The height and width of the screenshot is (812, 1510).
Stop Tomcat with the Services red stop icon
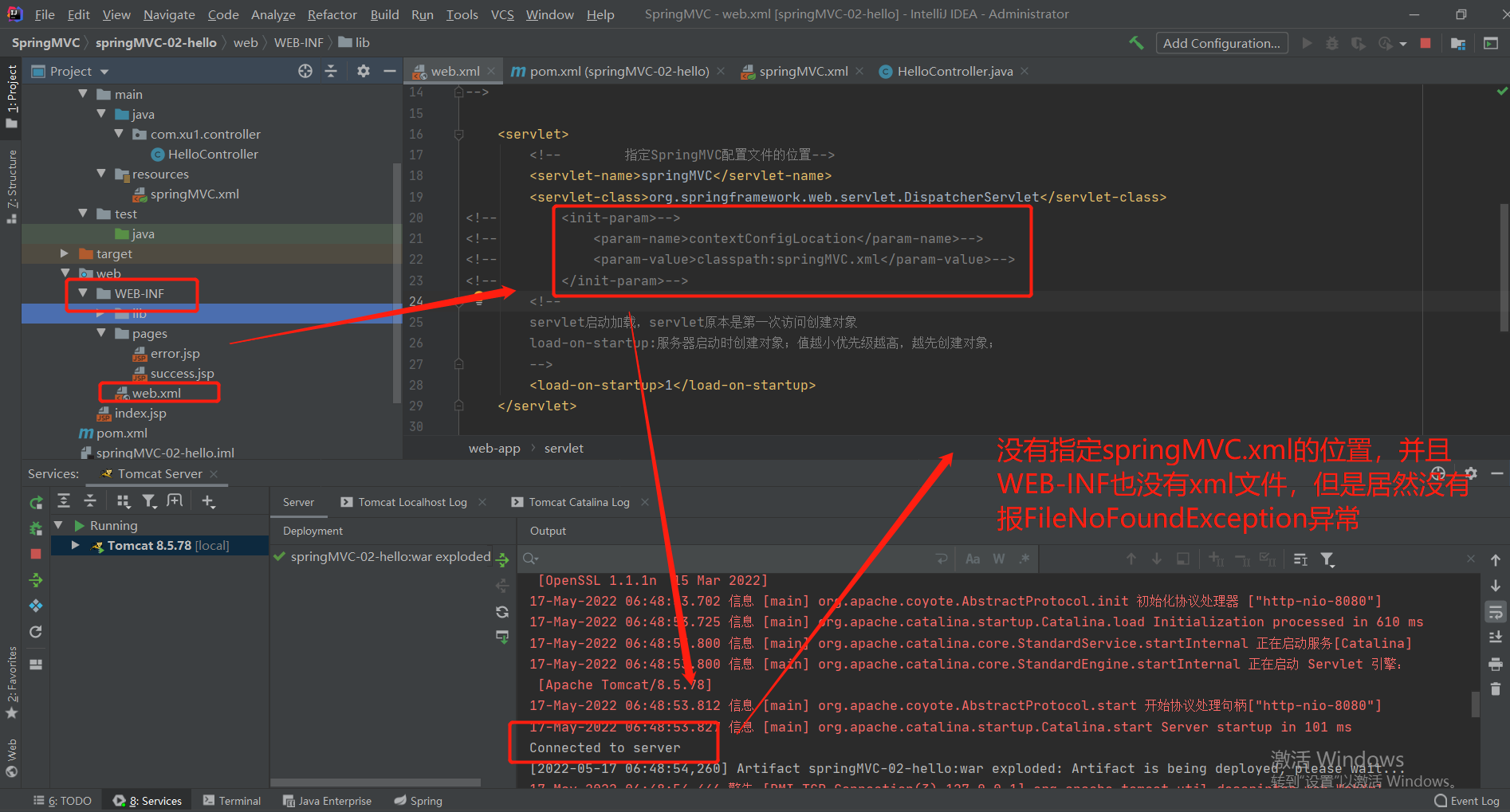[36, 554]
